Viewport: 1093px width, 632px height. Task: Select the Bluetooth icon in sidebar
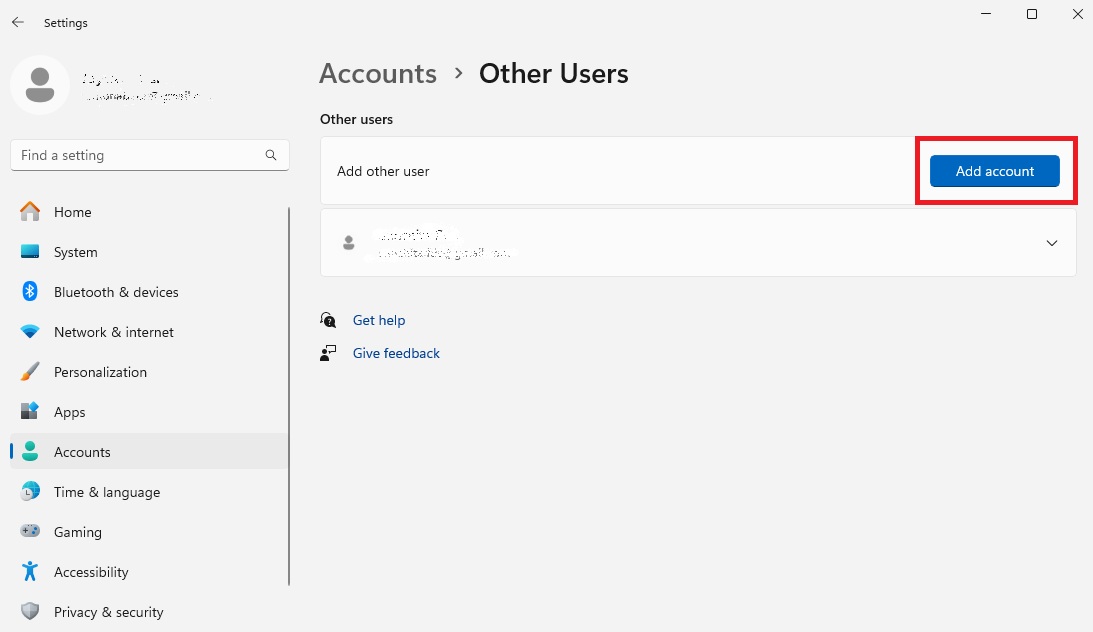[30, 291]
